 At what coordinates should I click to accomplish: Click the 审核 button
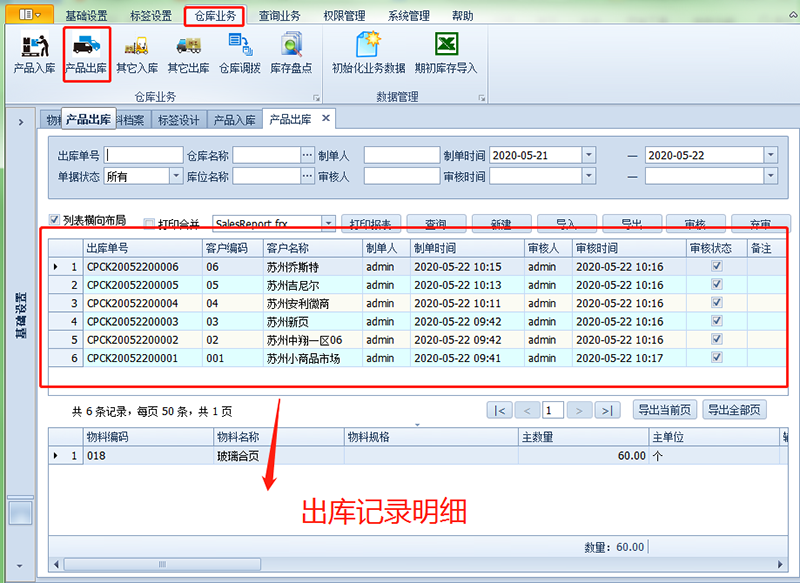(x=696, y=223)
